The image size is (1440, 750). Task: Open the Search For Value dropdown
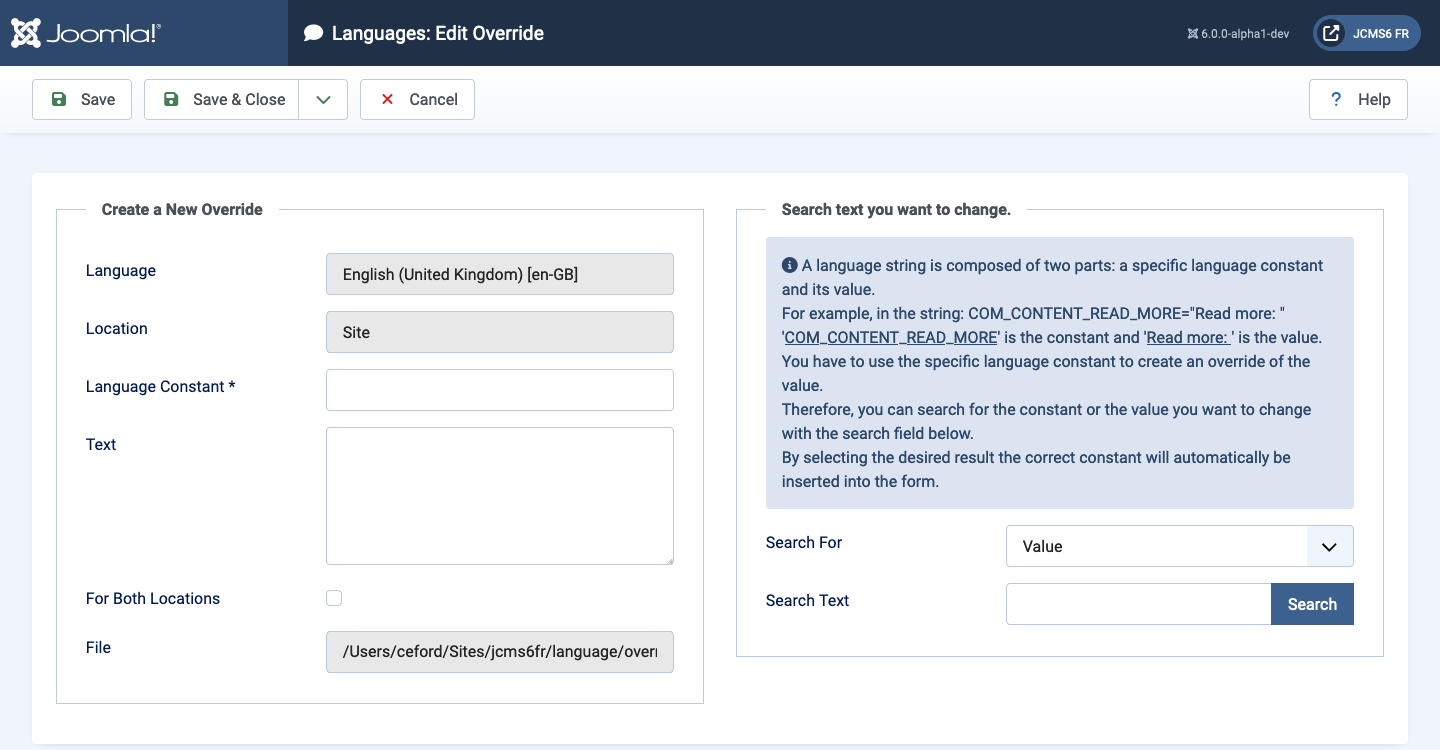[1179, 546]
